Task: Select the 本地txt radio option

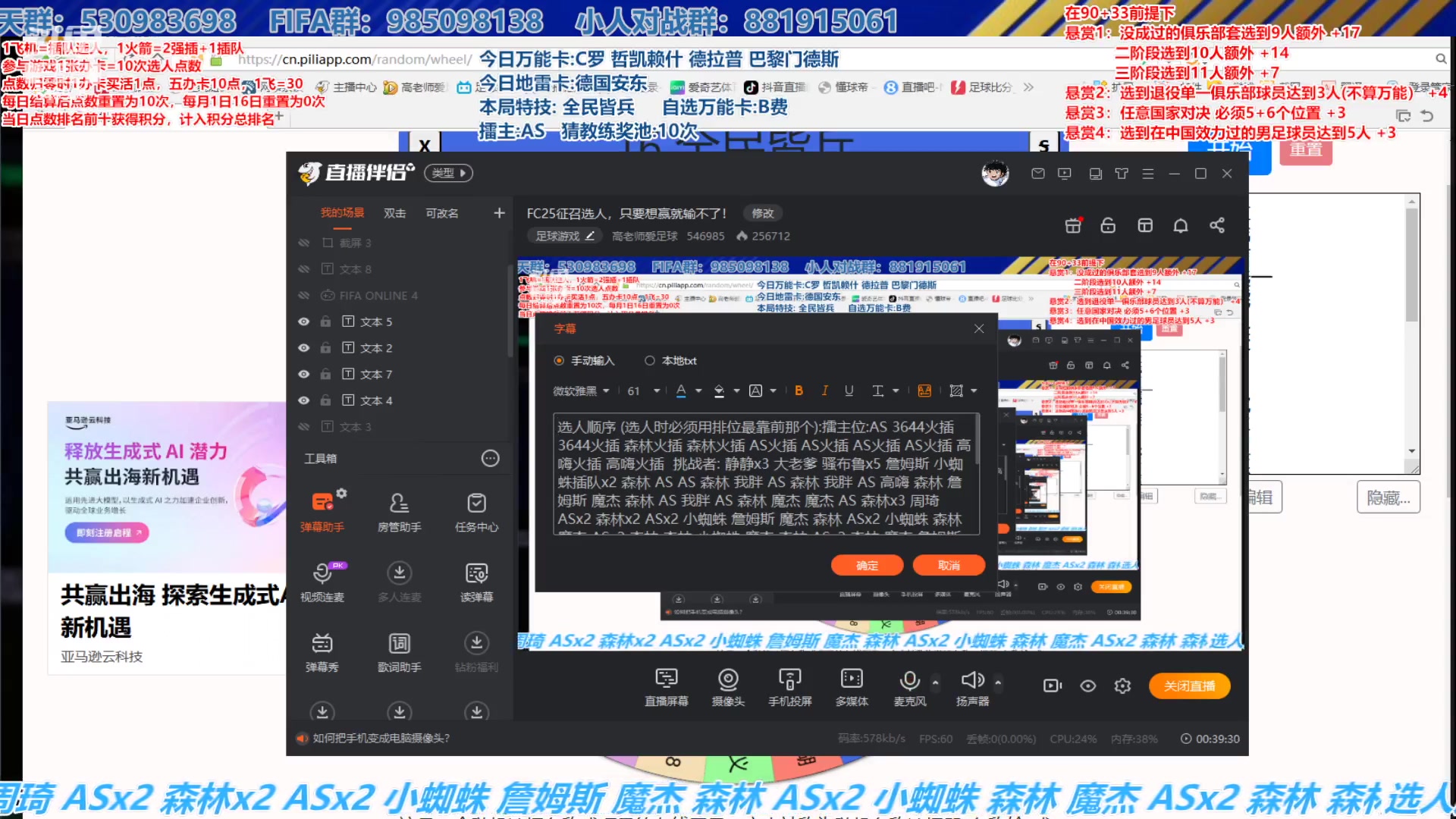Action: [x=650, y=361]
